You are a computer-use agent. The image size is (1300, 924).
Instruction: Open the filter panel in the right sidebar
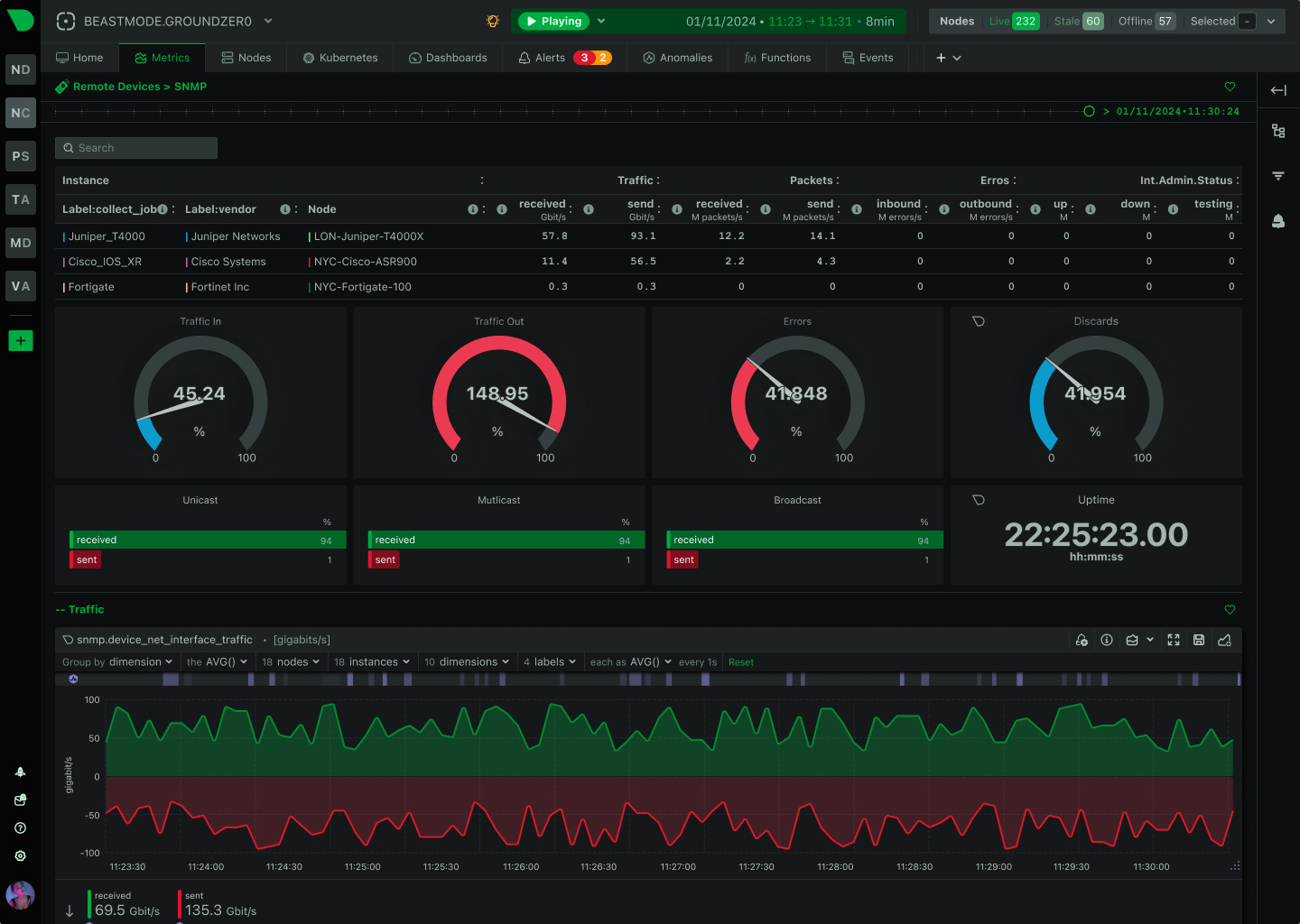point(1277,175)
